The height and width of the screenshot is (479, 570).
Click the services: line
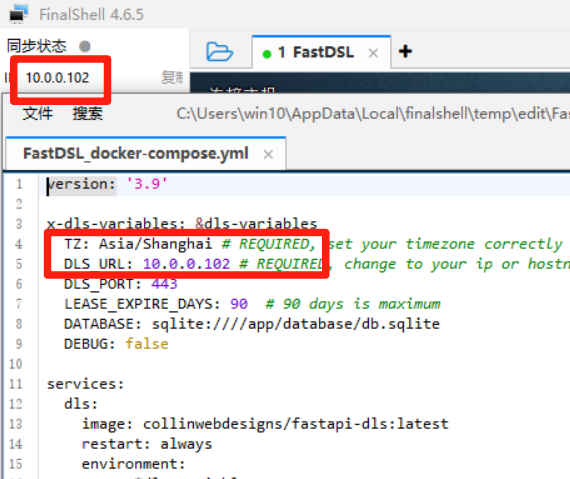(86, 384)
